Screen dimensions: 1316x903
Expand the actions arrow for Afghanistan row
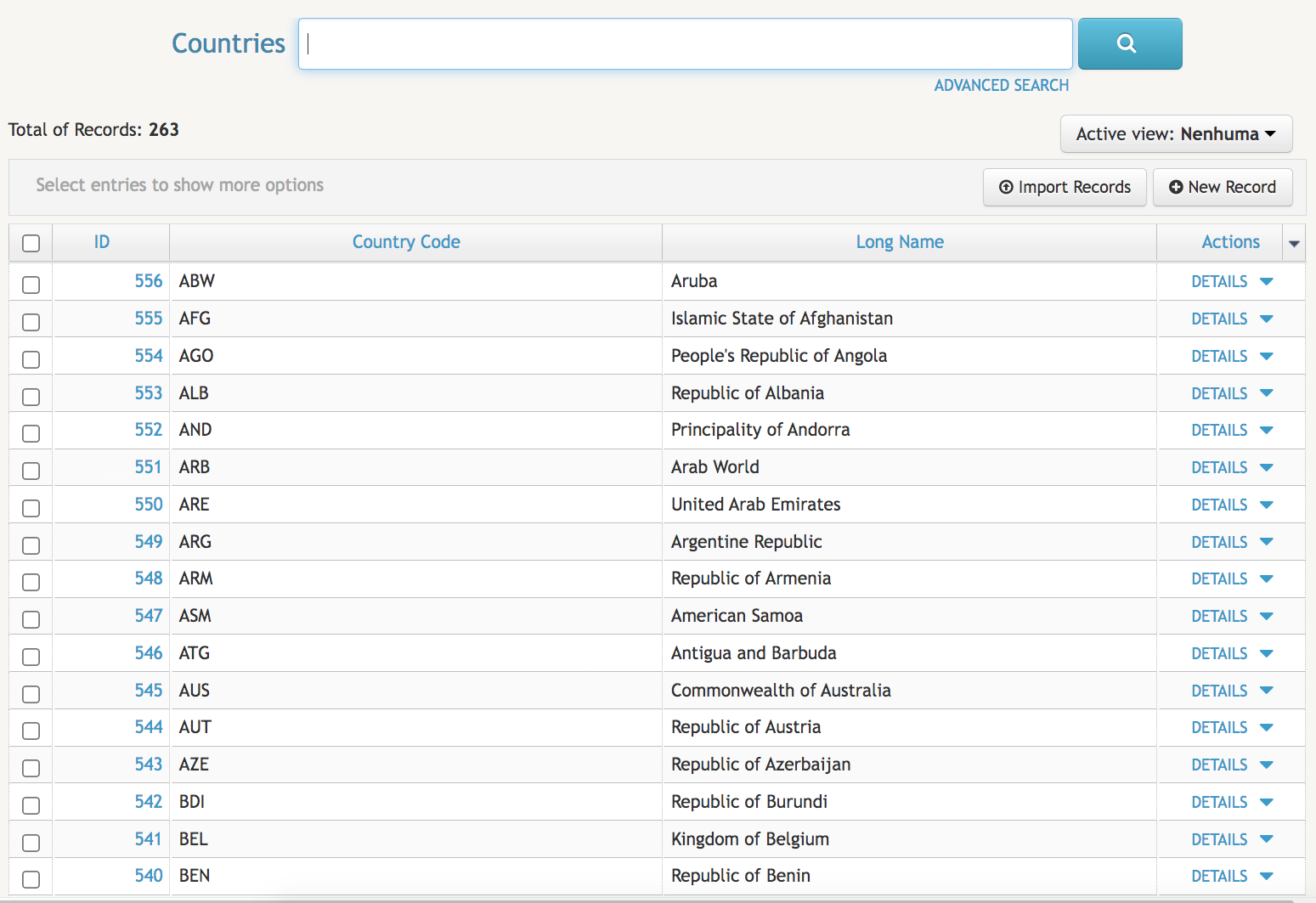click(x=1266, y=319)
